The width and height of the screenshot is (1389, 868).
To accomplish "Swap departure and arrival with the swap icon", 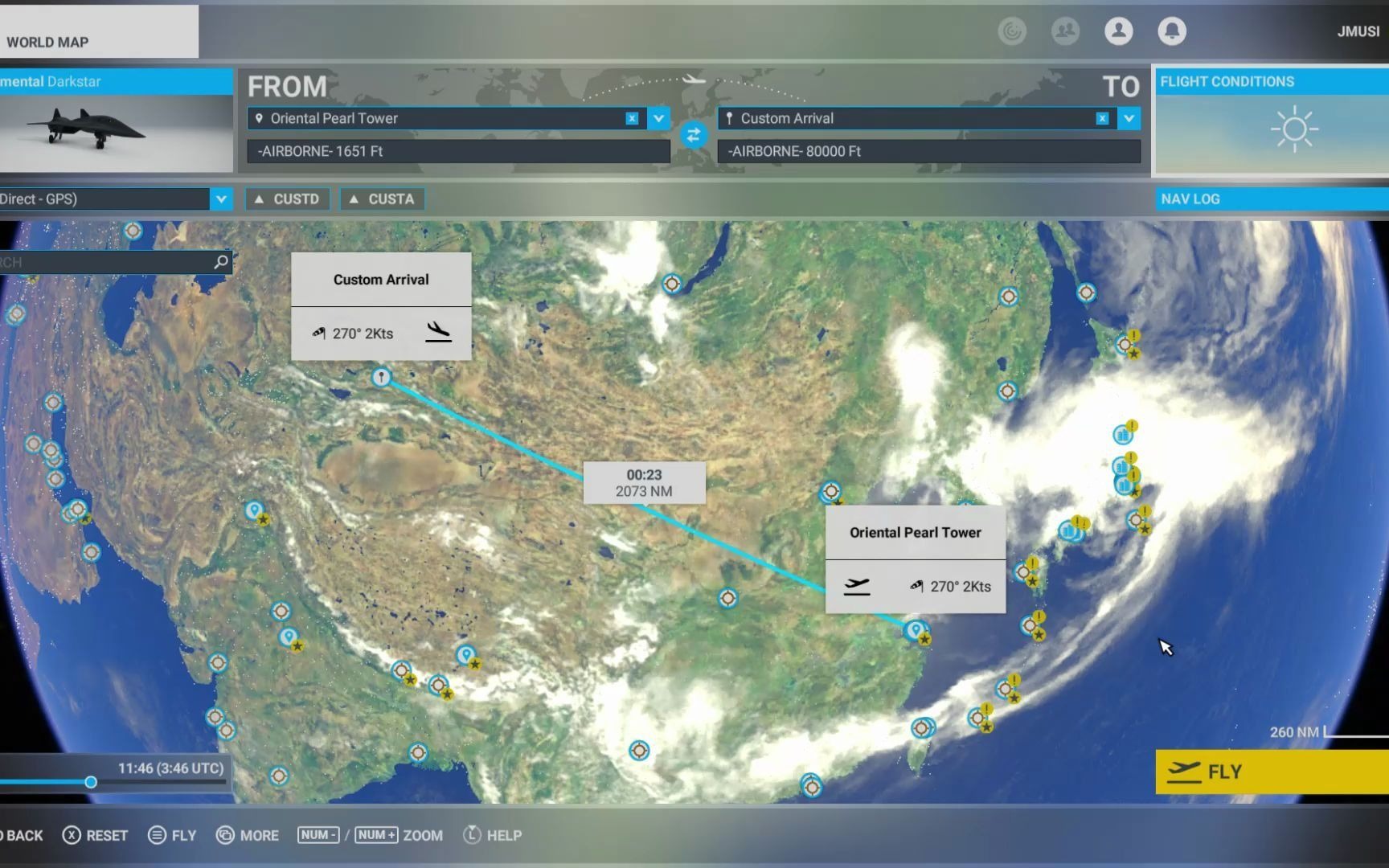I will tap(693, 135).
